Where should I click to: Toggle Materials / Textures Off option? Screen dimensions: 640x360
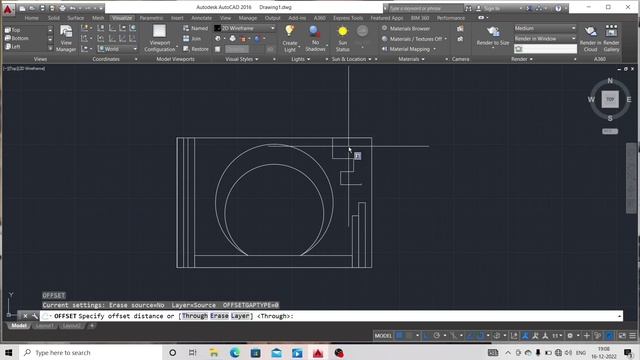[414, 39]
